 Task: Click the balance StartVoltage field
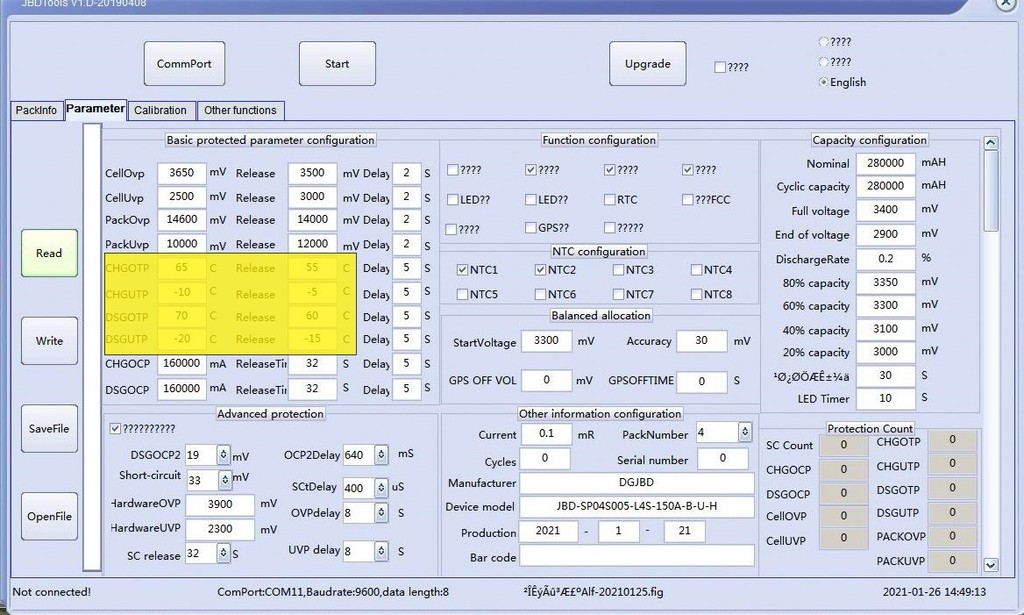point(546,341)
